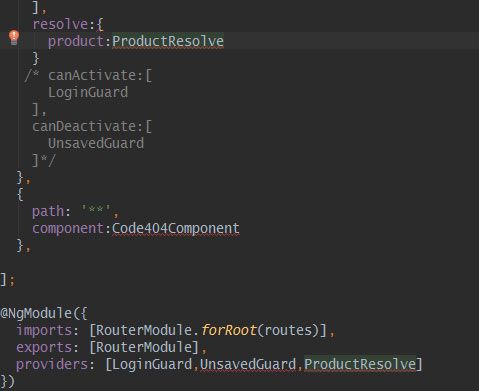Click the '**' wildcard path string

point(96,210)
